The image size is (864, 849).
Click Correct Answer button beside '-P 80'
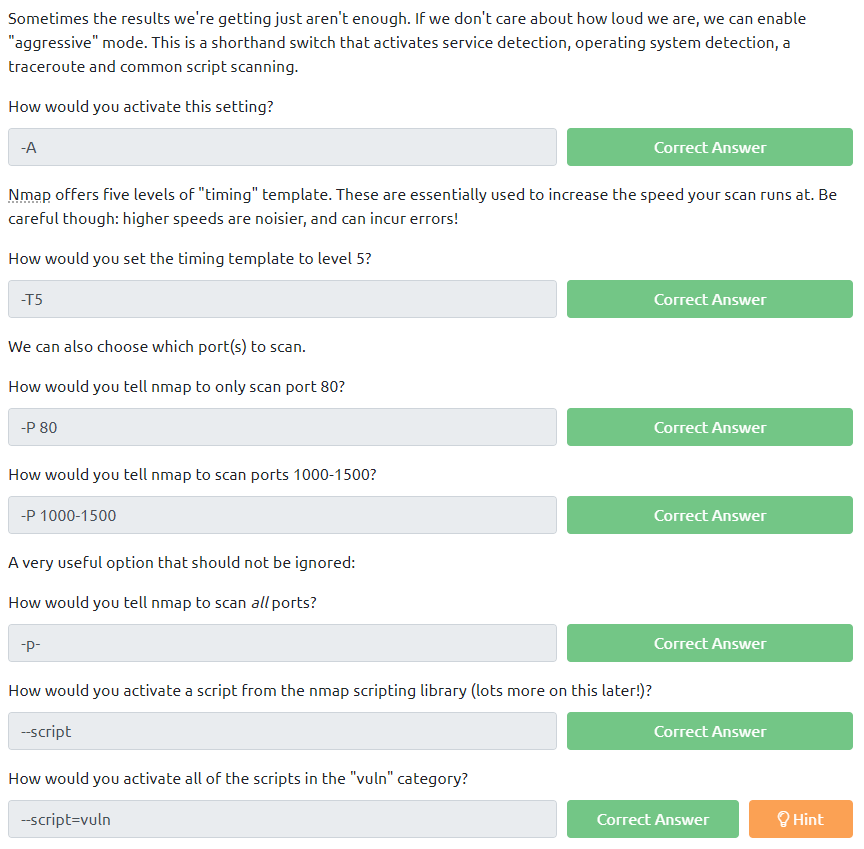[709, 427]
